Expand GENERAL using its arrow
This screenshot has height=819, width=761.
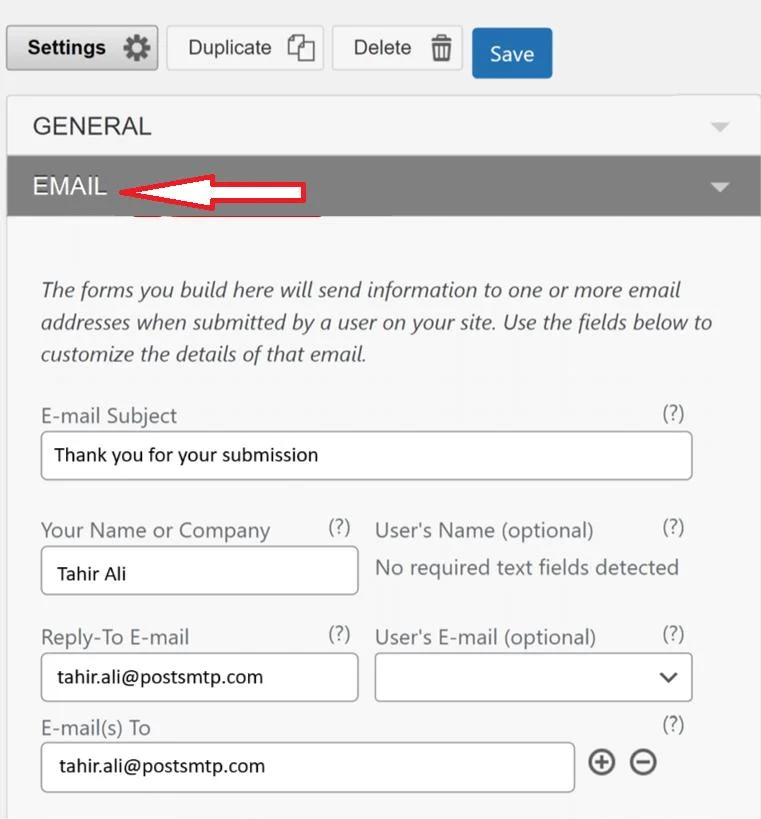719,127
